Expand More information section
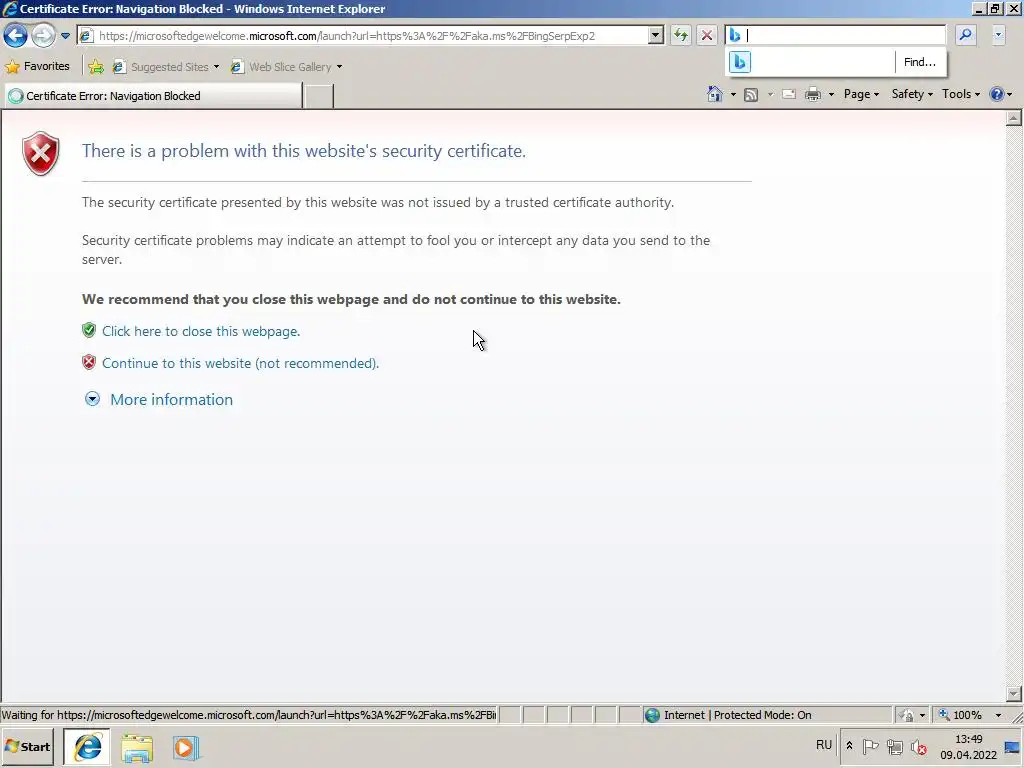 click(x=171, y=400)
